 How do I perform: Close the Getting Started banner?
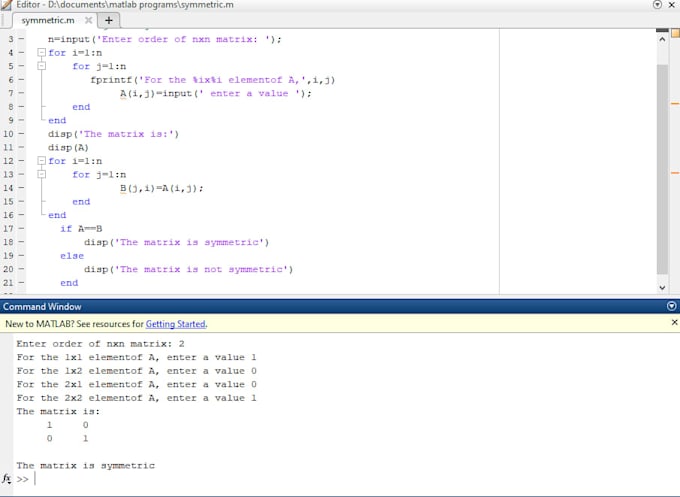[674, 322]
